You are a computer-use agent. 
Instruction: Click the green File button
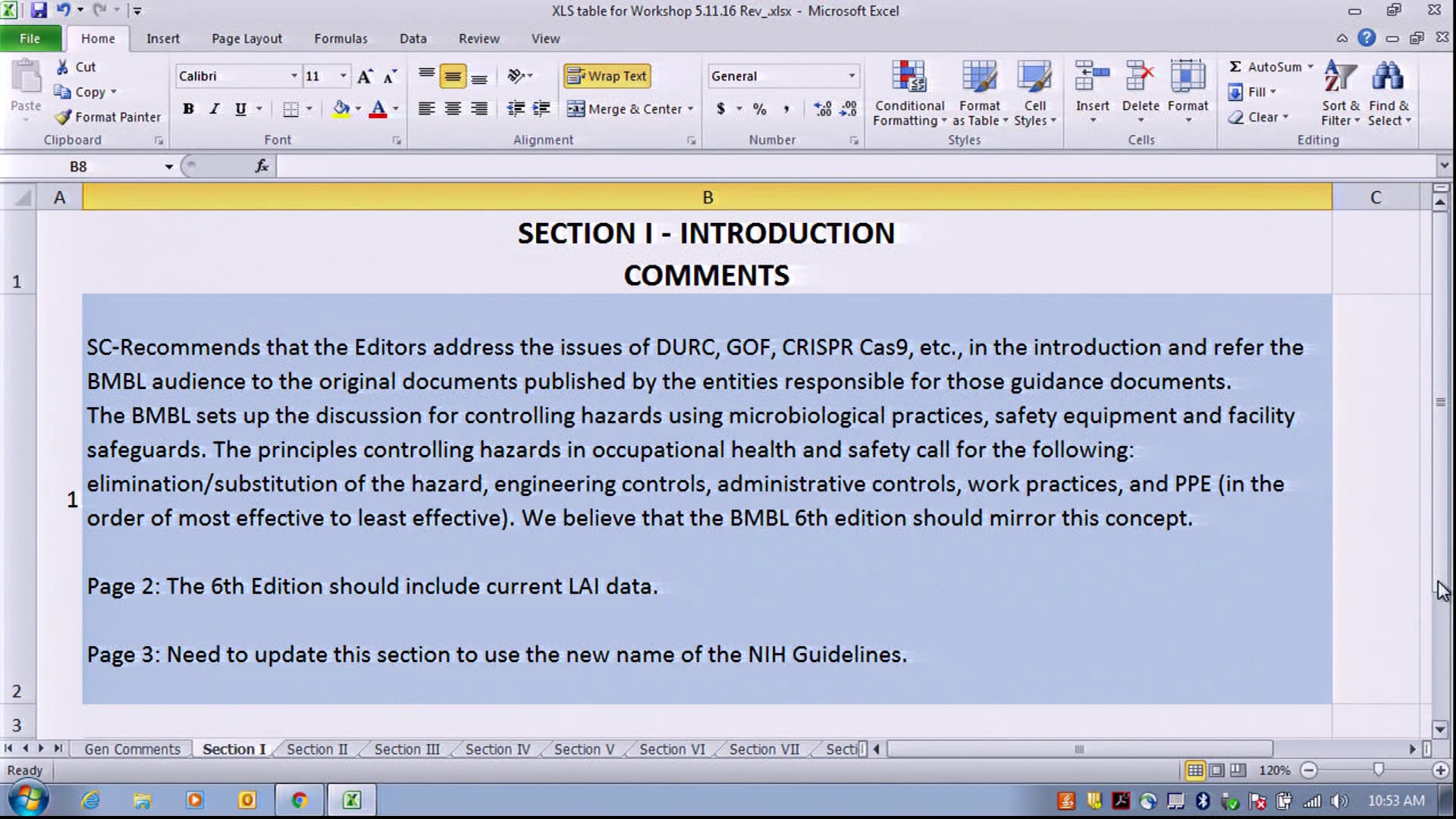click(30, 39)
